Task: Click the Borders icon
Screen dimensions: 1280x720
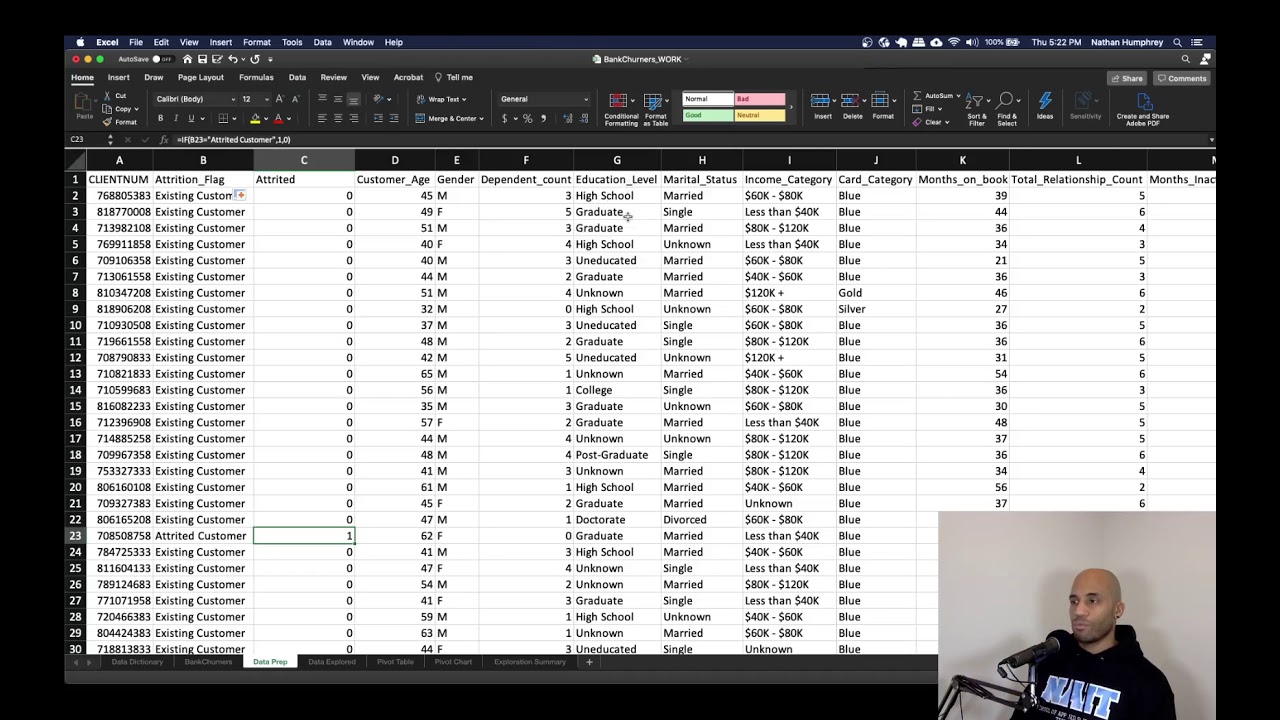Action: (x=224, y=119)
